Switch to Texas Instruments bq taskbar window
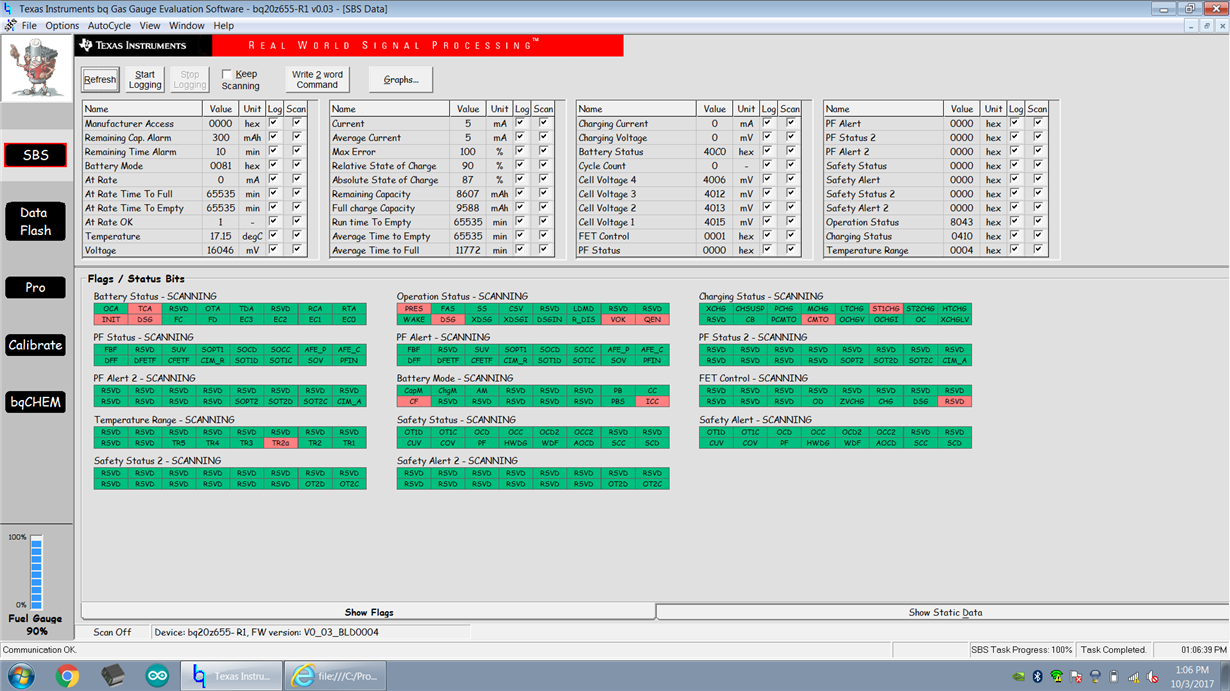This screenshot has width=1230, height=691. (x=232, y=676)
